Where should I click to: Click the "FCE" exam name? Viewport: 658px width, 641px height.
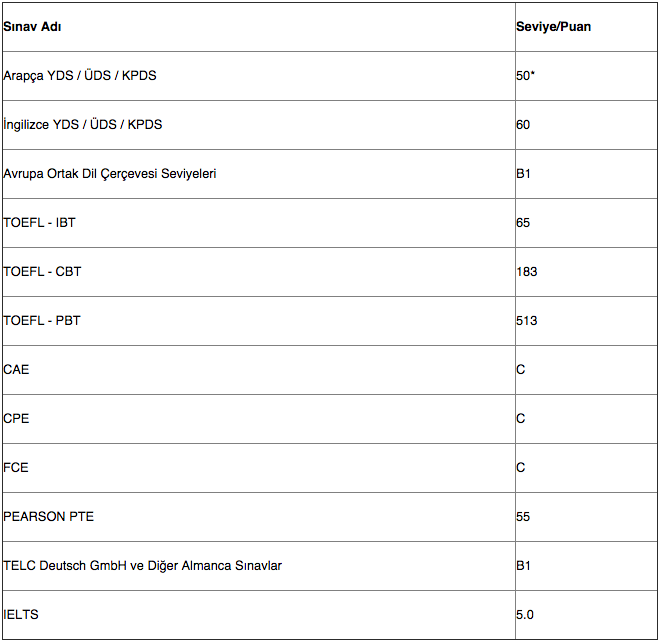click(x=16, y=468)
